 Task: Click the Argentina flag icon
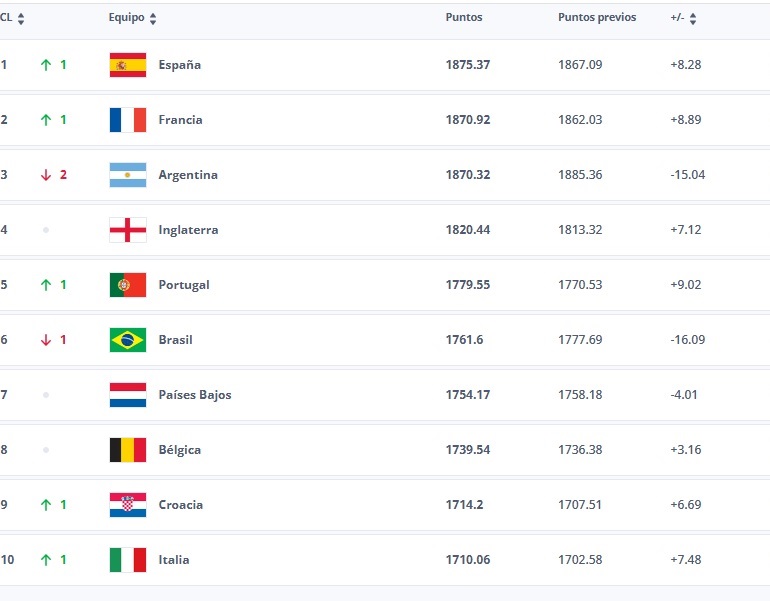click(127, 175)
